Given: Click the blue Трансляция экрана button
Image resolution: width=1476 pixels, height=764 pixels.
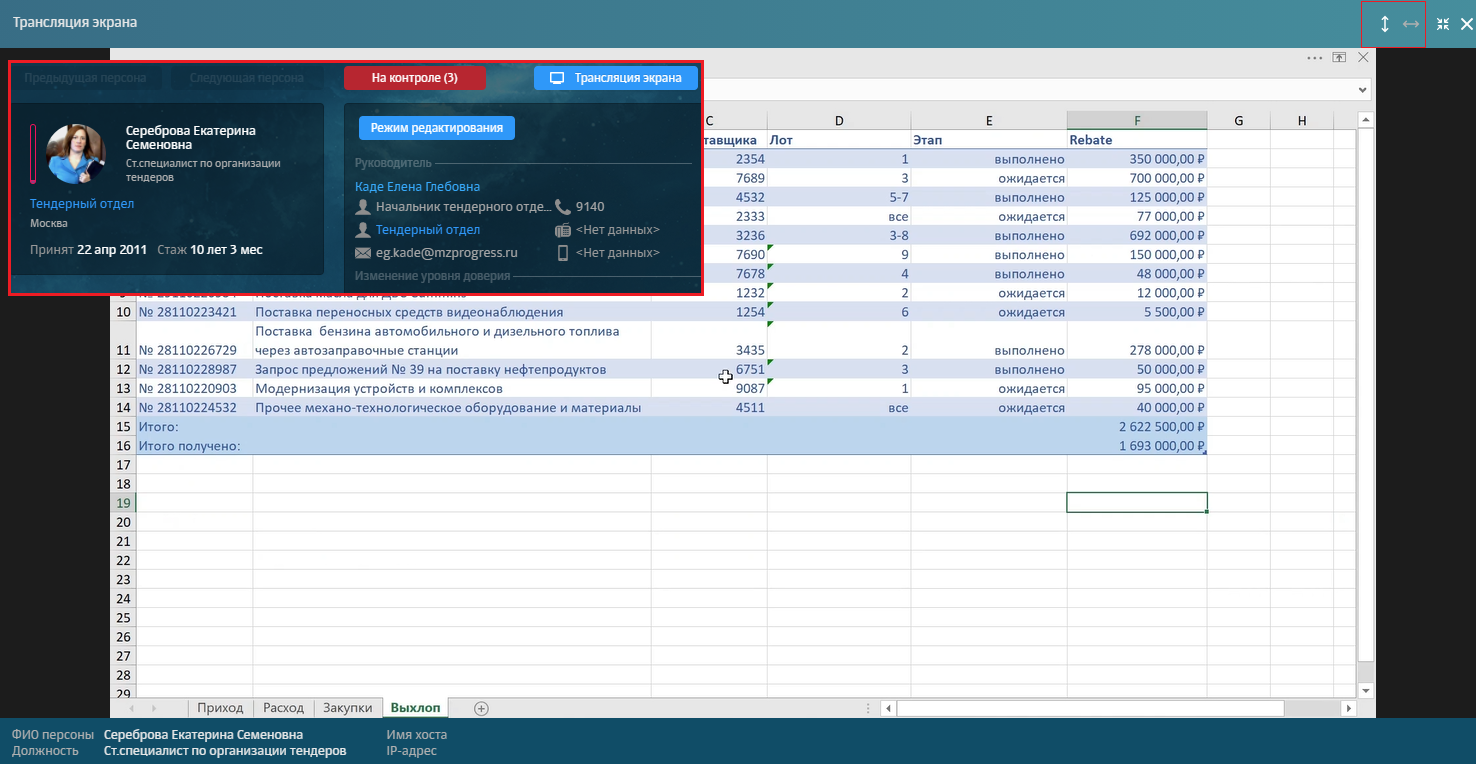Looking at the screenshot, I should 616,78.
